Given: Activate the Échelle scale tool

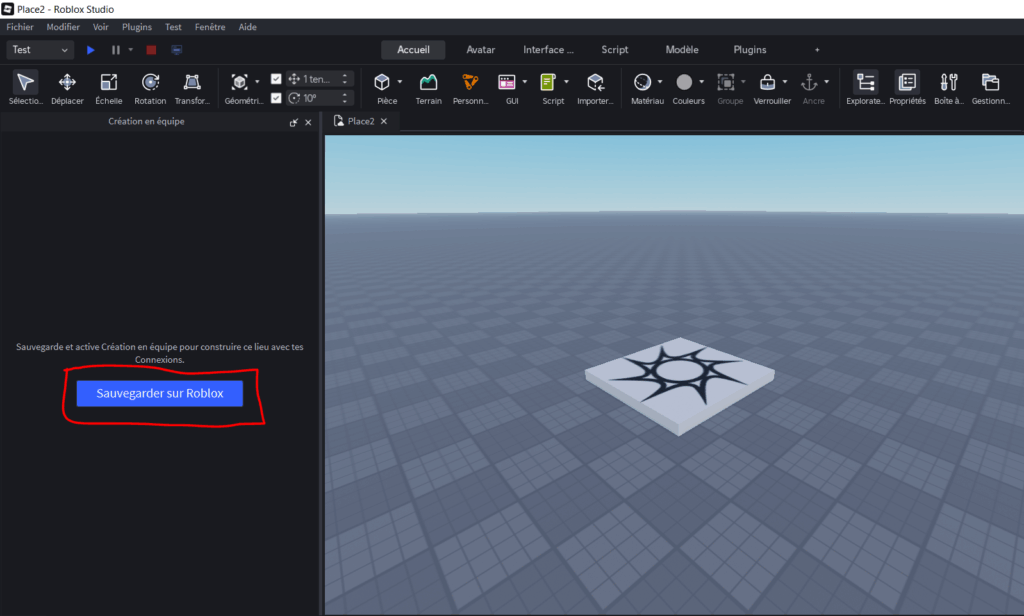Looking at the screenshot, I should [108, 84].
